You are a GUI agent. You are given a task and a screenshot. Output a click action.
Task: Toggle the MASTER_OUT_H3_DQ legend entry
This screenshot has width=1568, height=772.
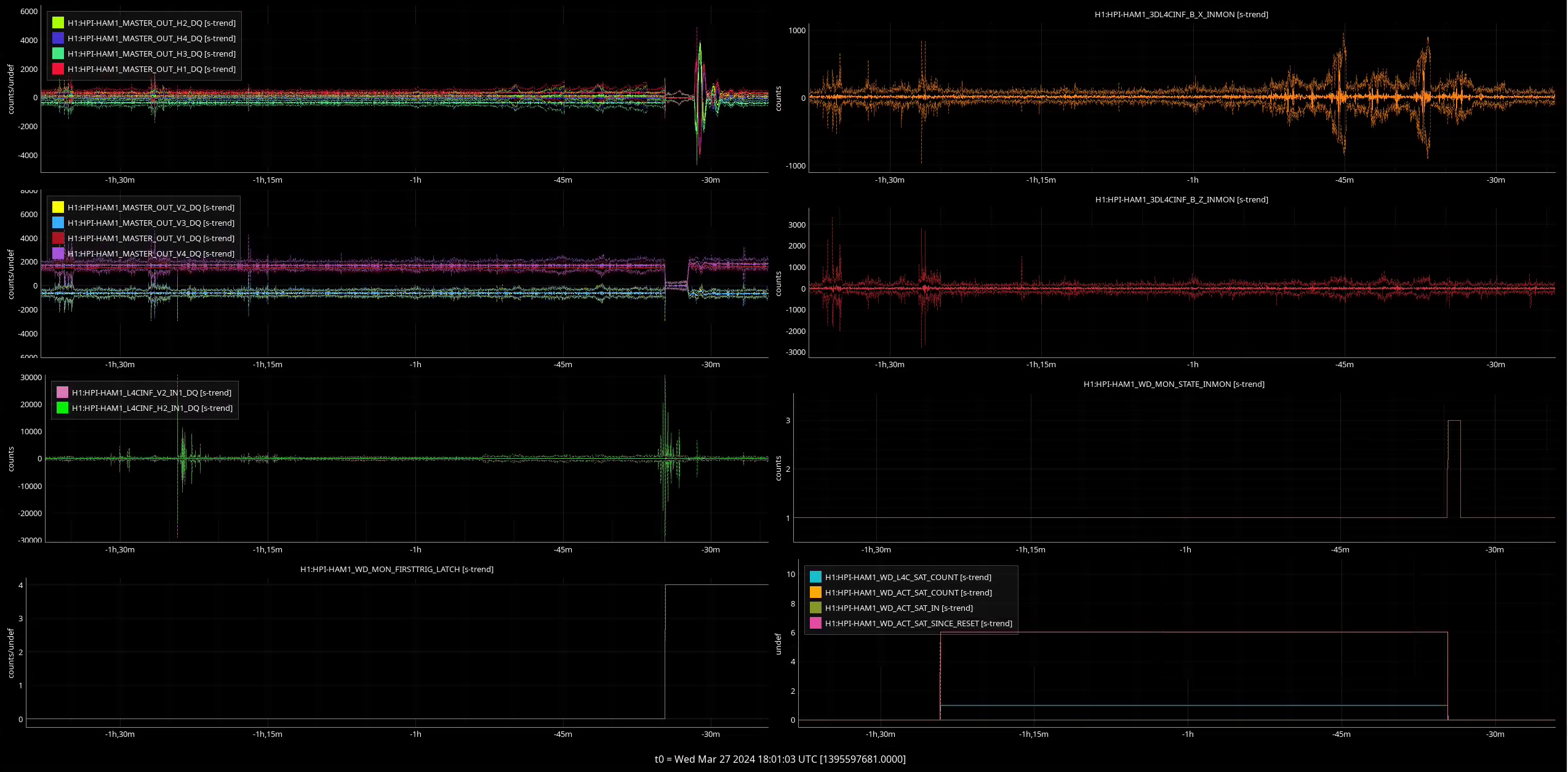[151, 54]
